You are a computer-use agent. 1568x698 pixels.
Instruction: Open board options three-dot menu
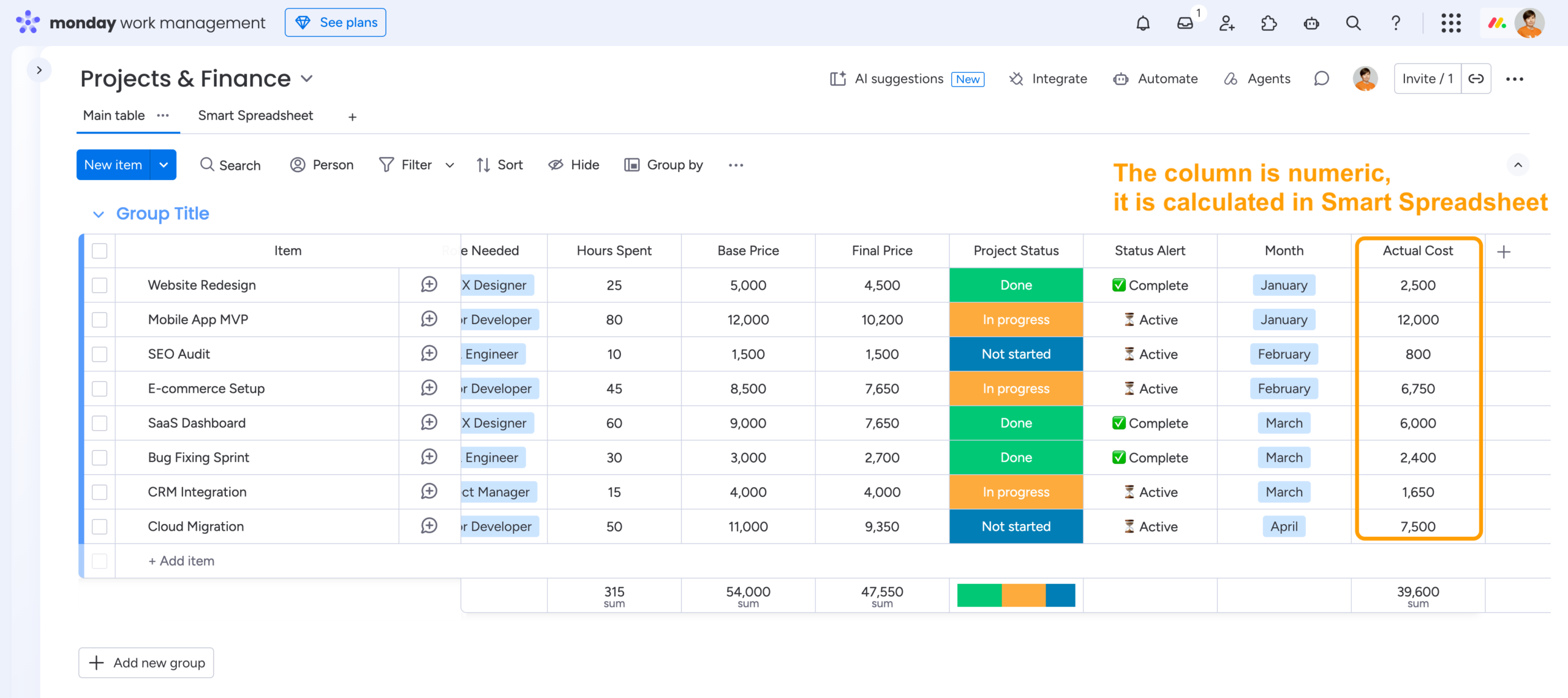point(1515,78)
